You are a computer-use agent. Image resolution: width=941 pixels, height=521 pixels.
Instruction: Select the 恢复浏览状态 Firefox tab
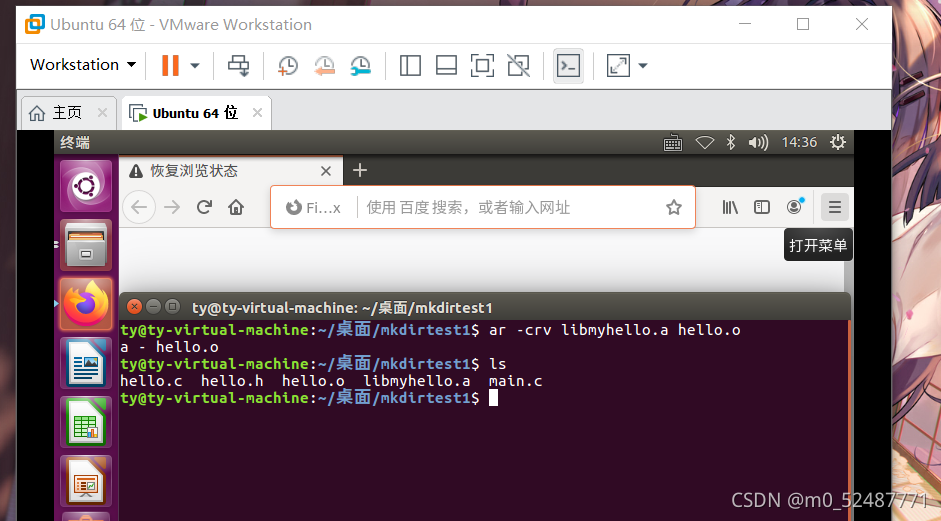(x=231, y=171)
